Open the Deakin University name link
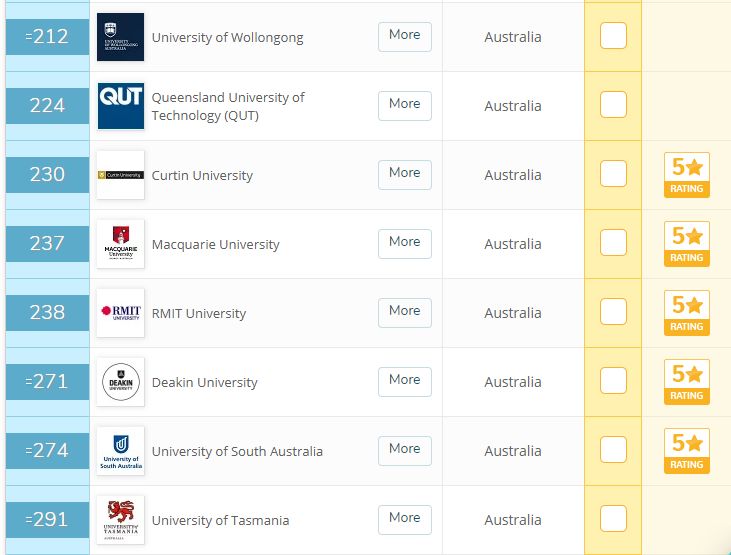This screenshot has width=731, height=555. (x=205, y=382)
